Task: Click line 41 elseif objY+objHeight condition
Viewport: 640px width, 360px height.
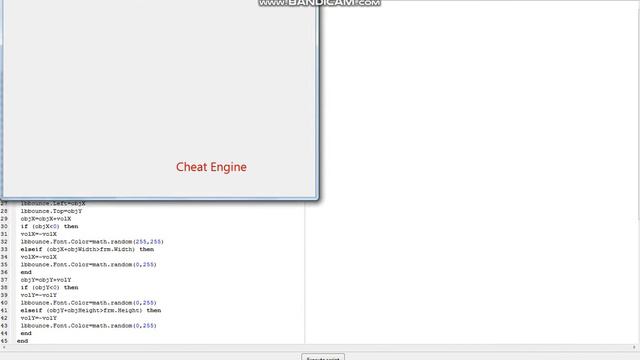Action: pos(91,310)
